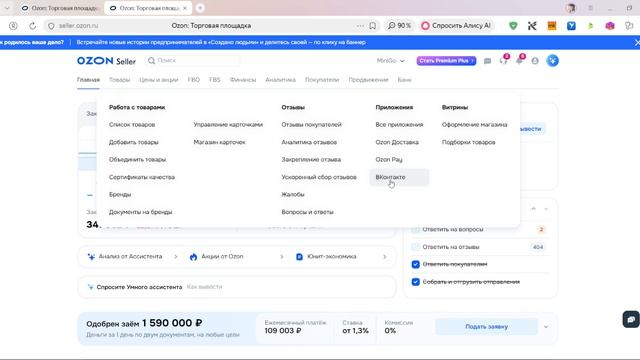The width and height of the screenshot is (640, 360).
Task: Select Список товаров menu entry
Action: tap(132, 124)
